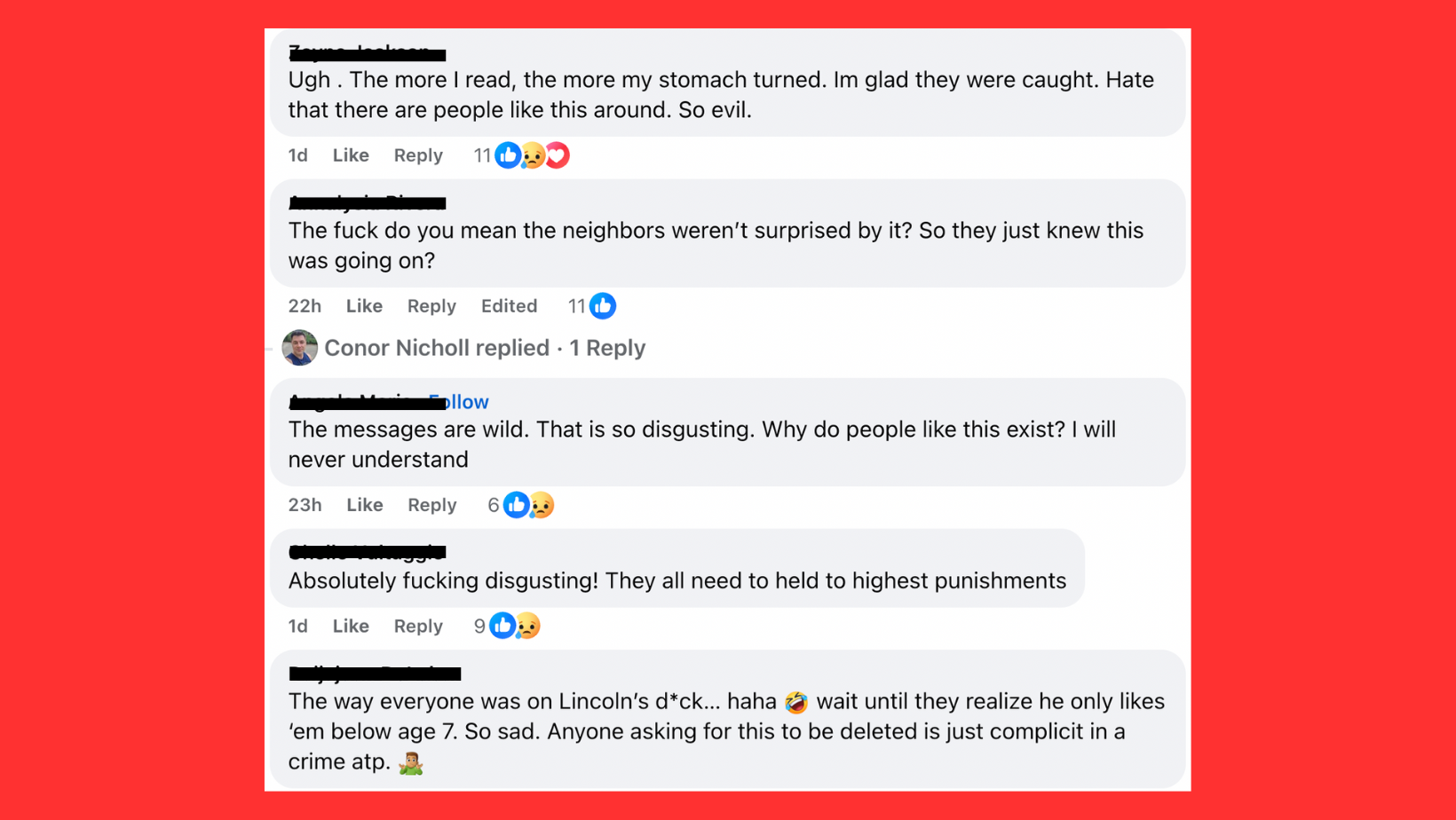Click Conor Nicholl's profile picture

299,348
